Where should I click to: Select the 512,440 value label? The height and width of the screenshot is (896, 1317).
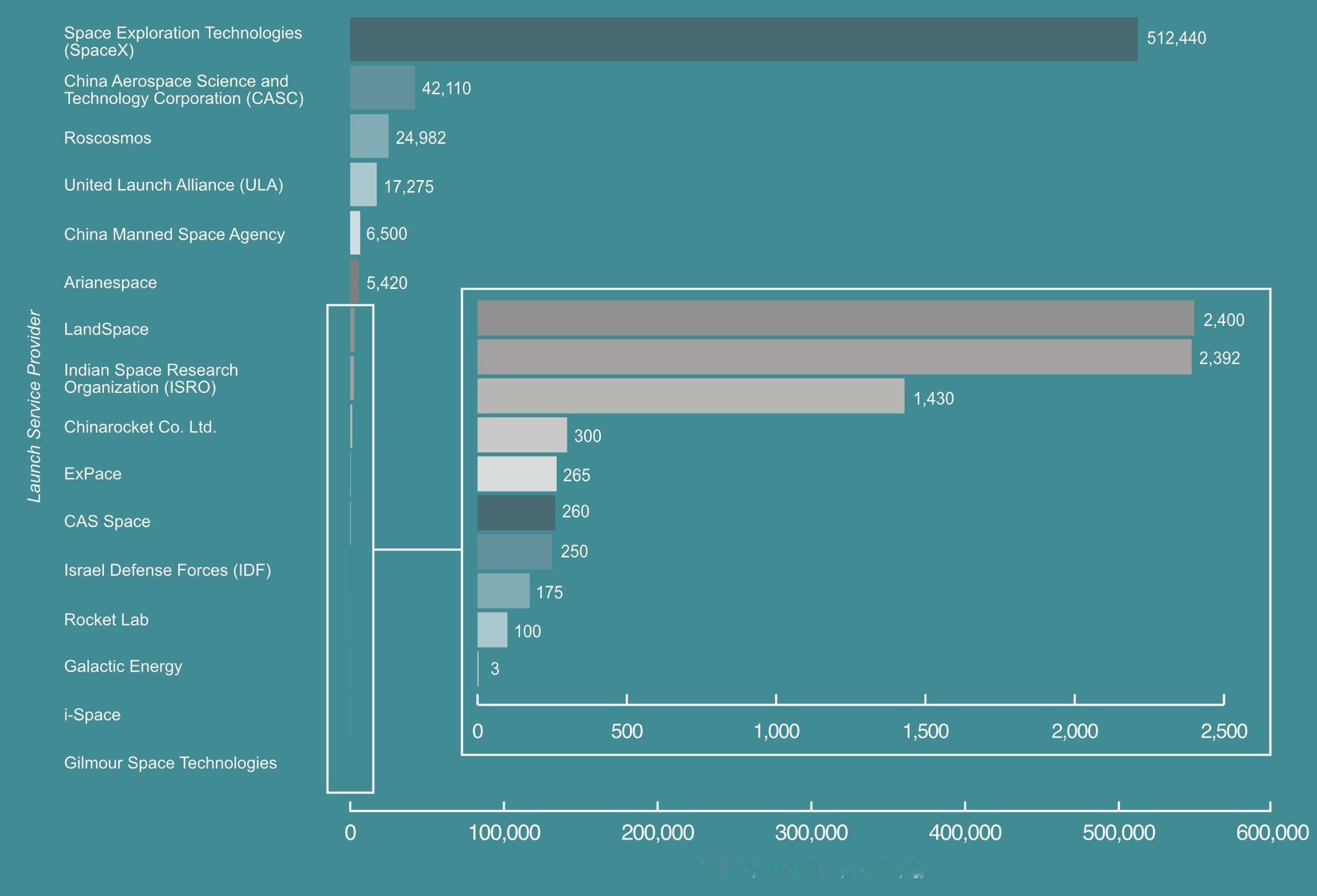1176,38
